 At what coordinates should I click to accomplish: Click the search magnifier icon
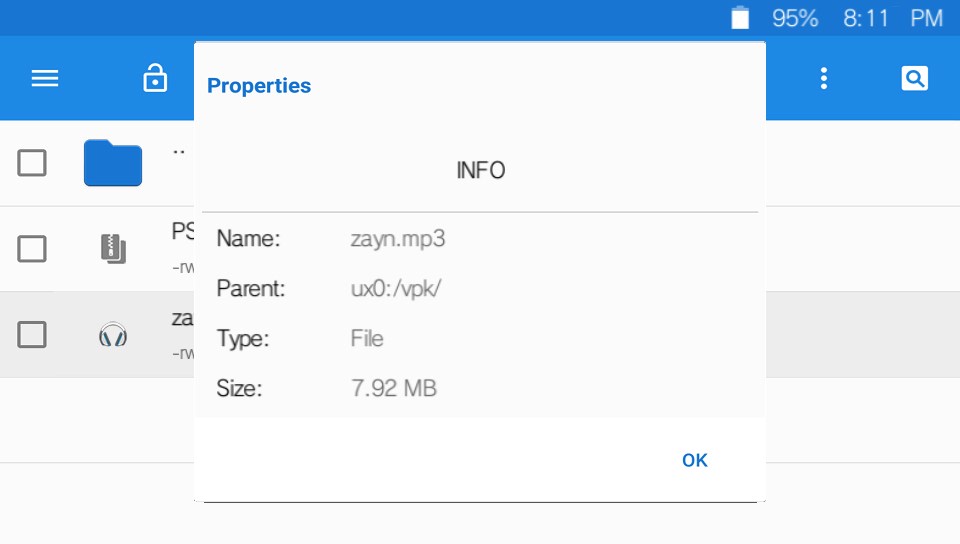(915, 78)
